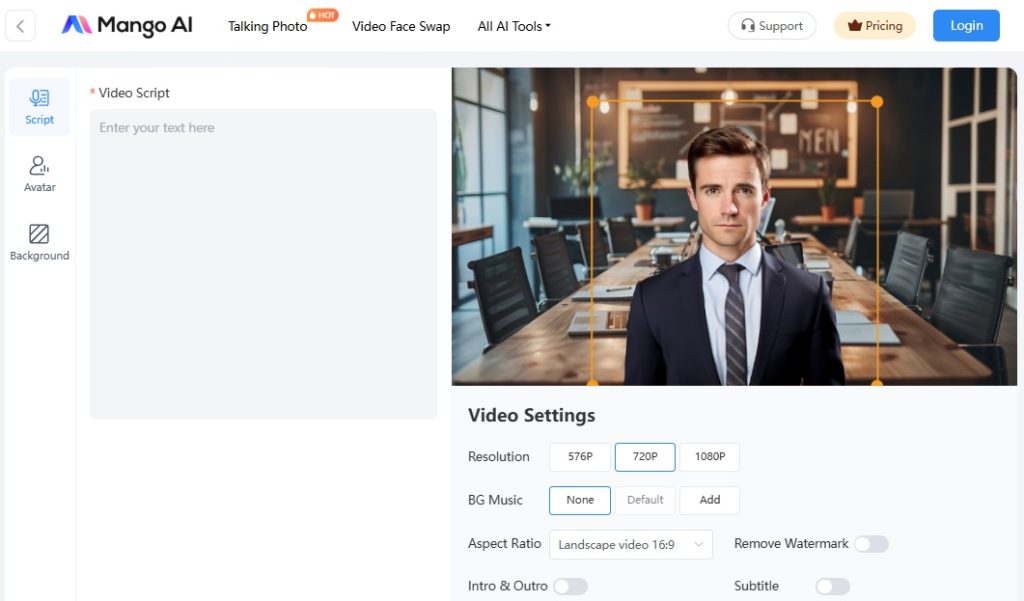Toggle the Subtitle switch

(832, 586)
